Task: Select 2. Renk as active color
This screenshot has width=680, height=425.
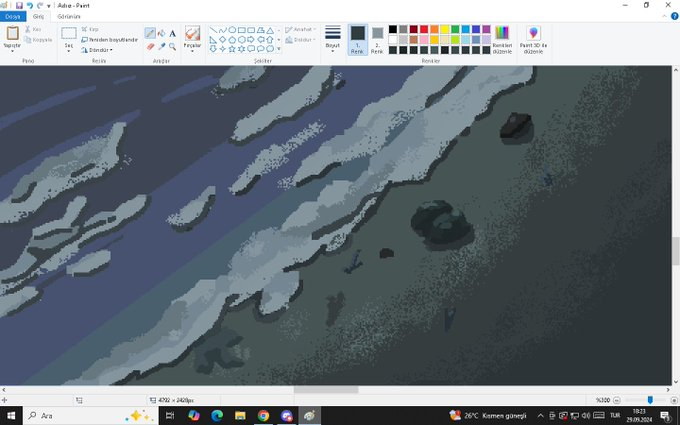Action: coord(377,39)
